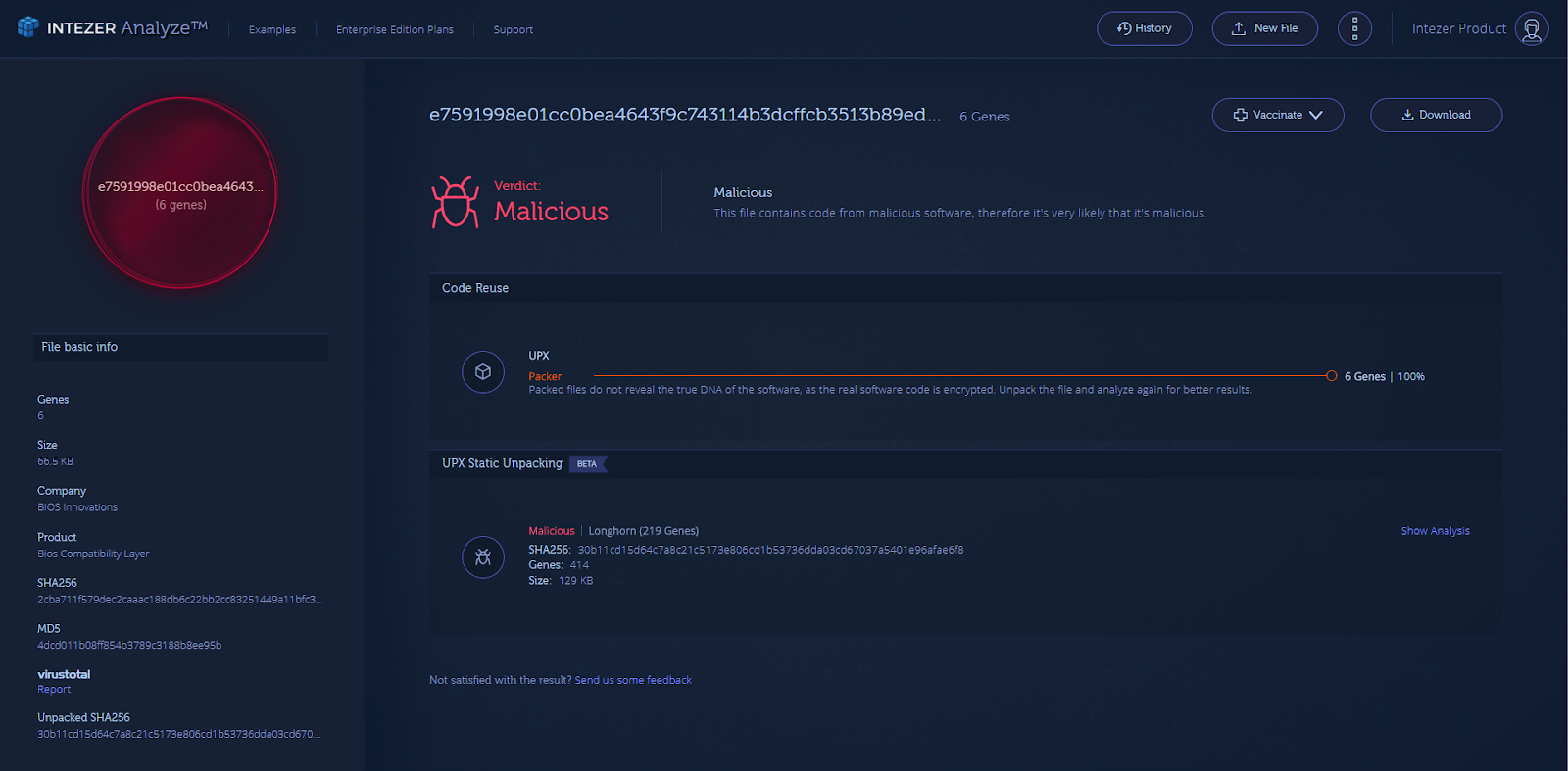Open the user profile avatar icon

pyautogui.click(x=1531, y=28)
